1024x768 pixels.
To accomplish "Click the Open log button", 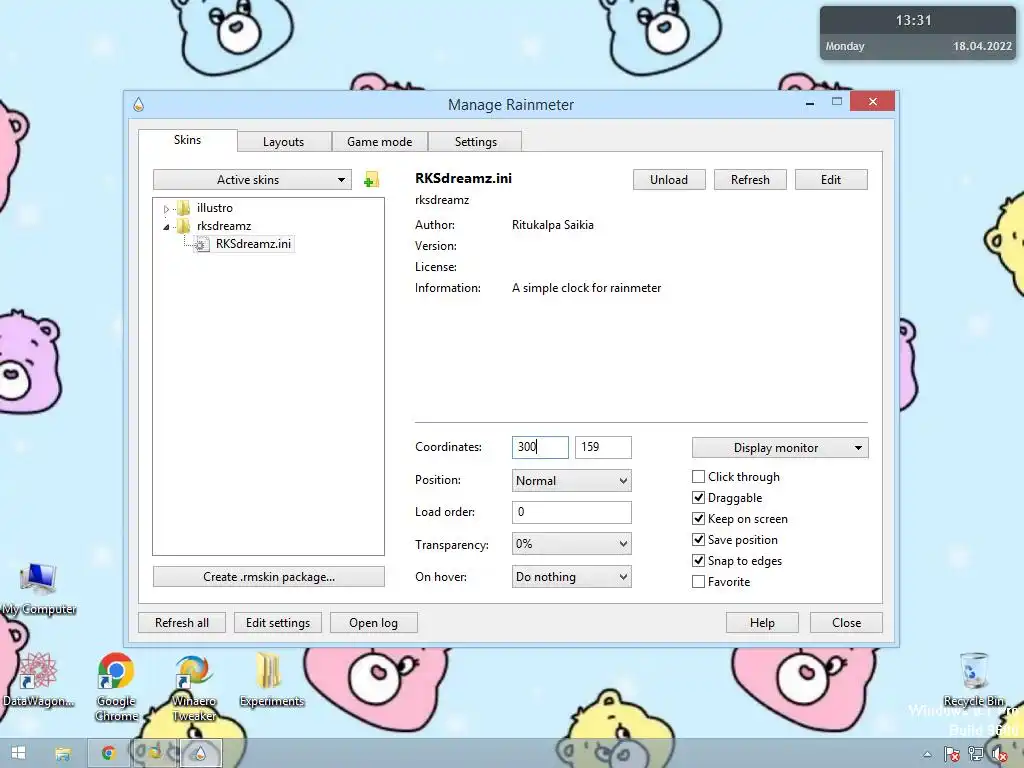I will (x=374, y=622).
